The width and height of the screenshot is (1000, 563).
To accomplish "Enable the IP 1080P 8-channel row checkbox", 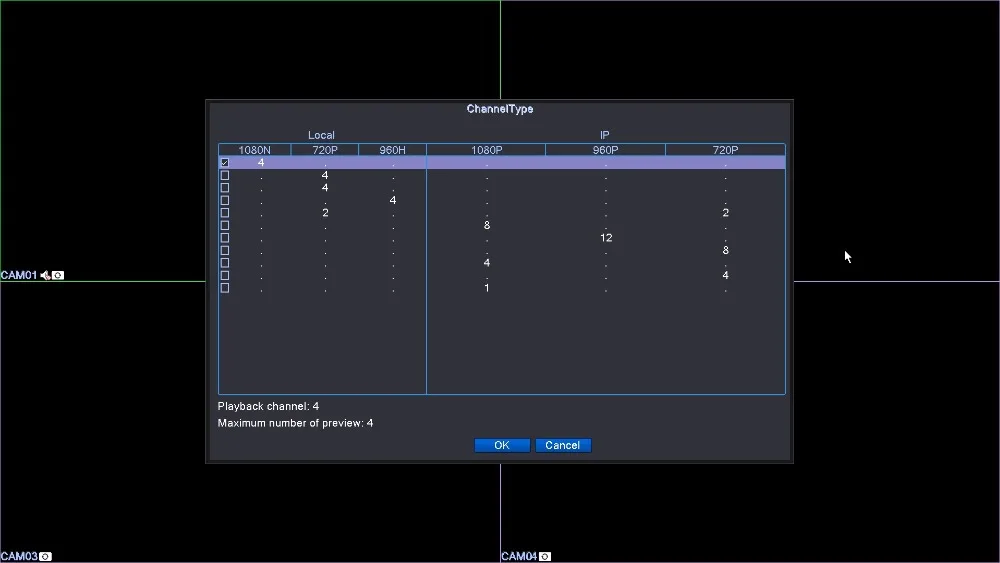I will pos(224,225).
